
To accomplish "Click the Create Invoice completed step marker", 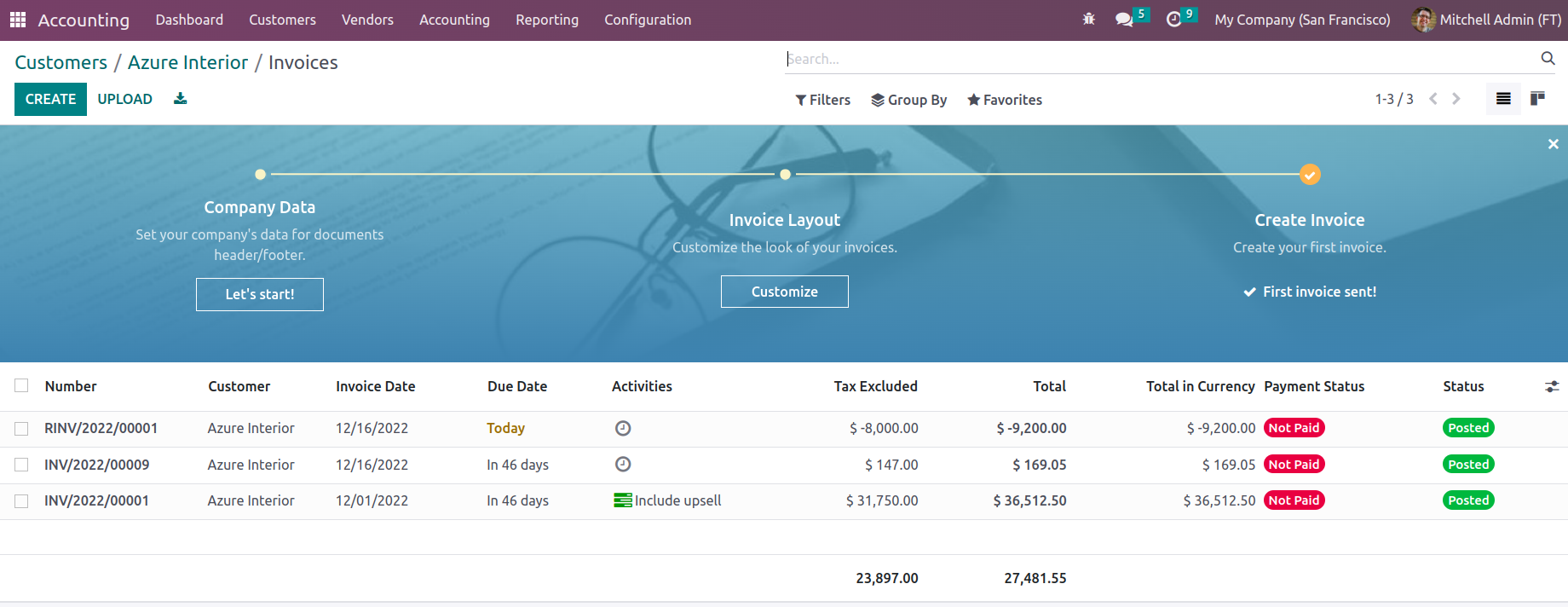I will (1310, 175).
